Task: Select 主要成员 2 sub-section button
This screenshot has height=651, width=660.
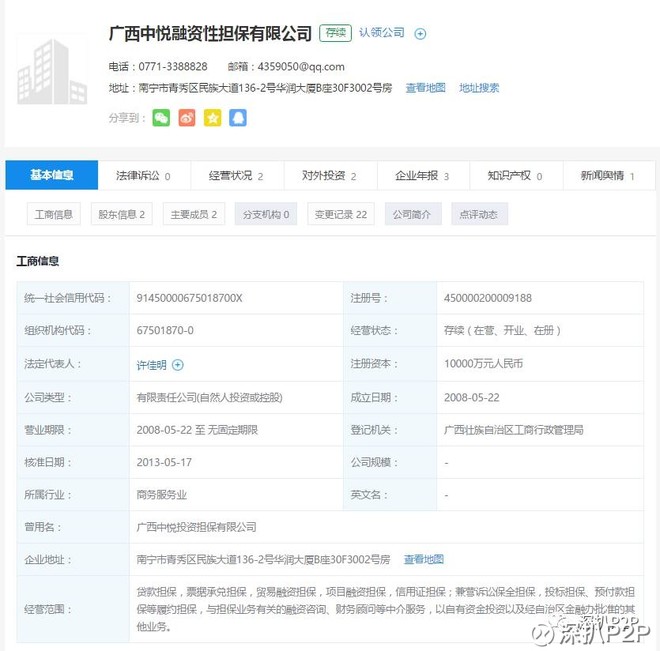Action: 194,214
